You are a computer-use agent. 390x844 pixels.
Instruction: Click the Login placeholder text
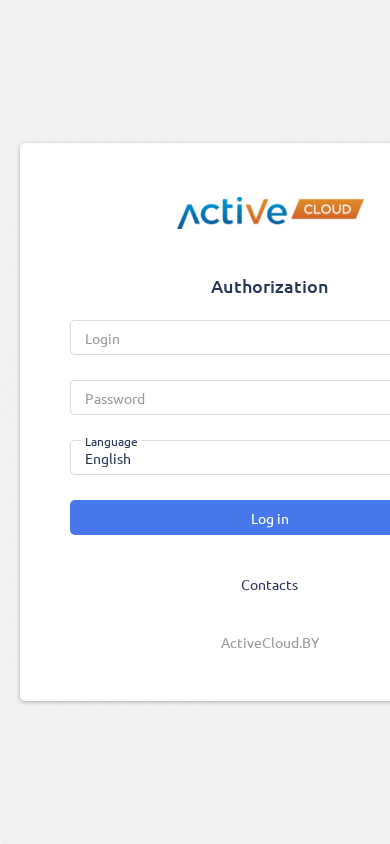102,339
